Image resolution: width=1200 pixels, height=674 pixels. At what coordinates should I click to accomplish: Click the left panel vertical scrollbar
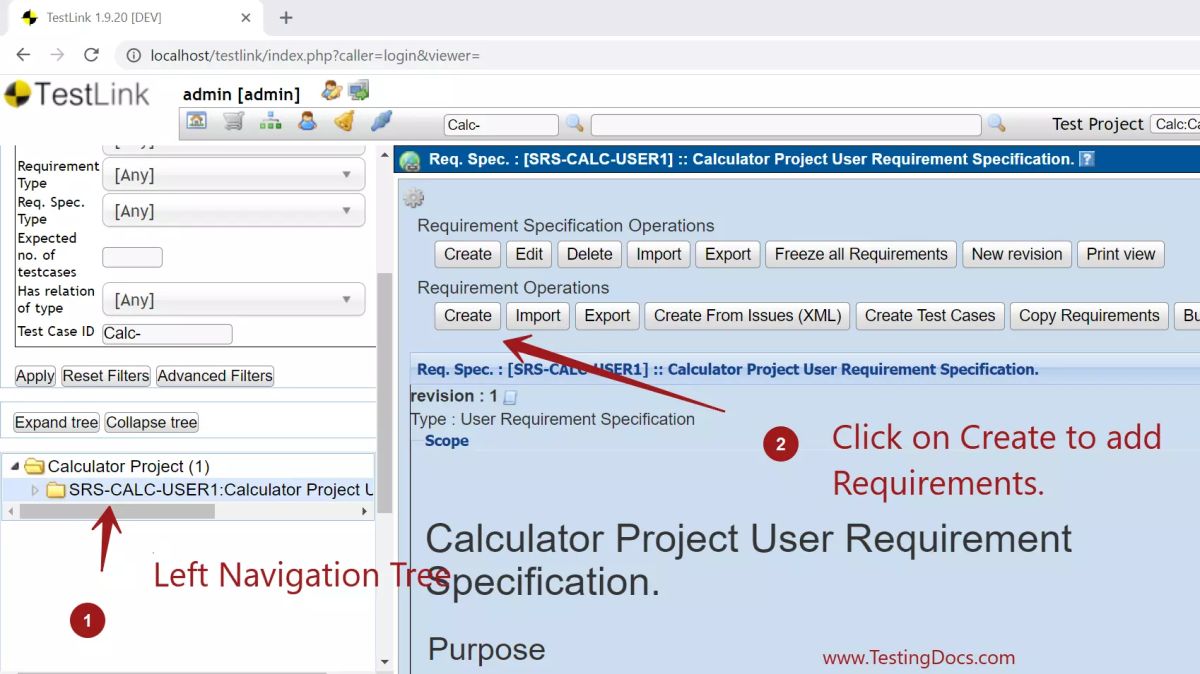(x=385, y=395)
